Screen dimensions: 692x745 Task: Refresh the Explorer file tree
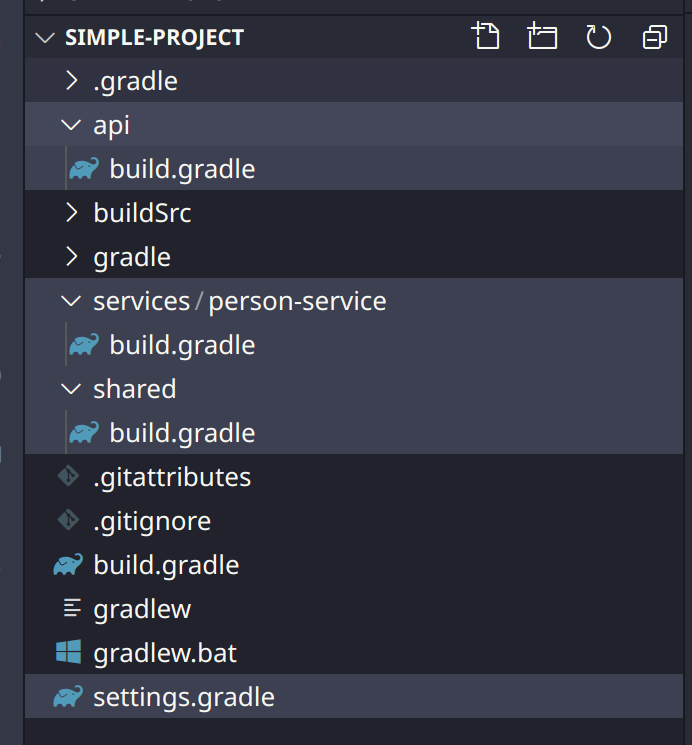click(x=598, y=38)
